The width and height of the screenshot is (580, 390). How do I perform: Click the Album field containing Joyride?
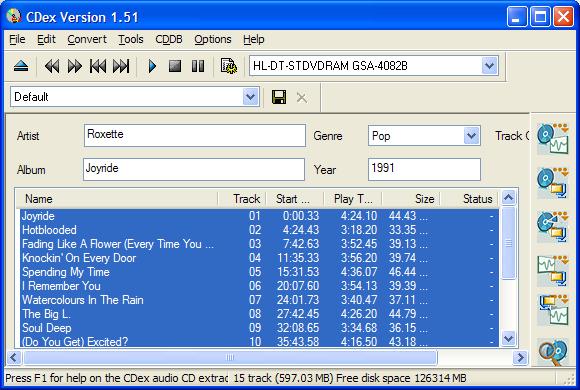coord(194,169)
